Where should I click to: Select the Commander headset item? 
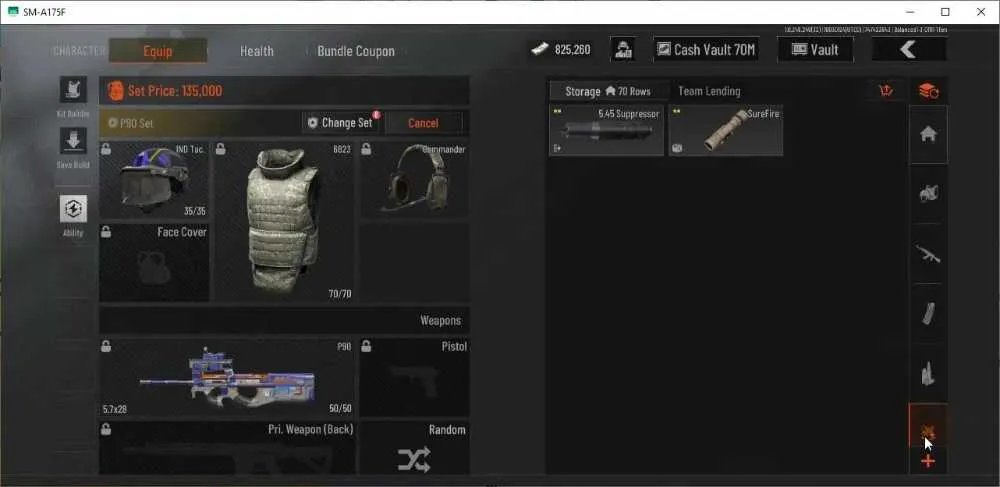tap(415, 180)
